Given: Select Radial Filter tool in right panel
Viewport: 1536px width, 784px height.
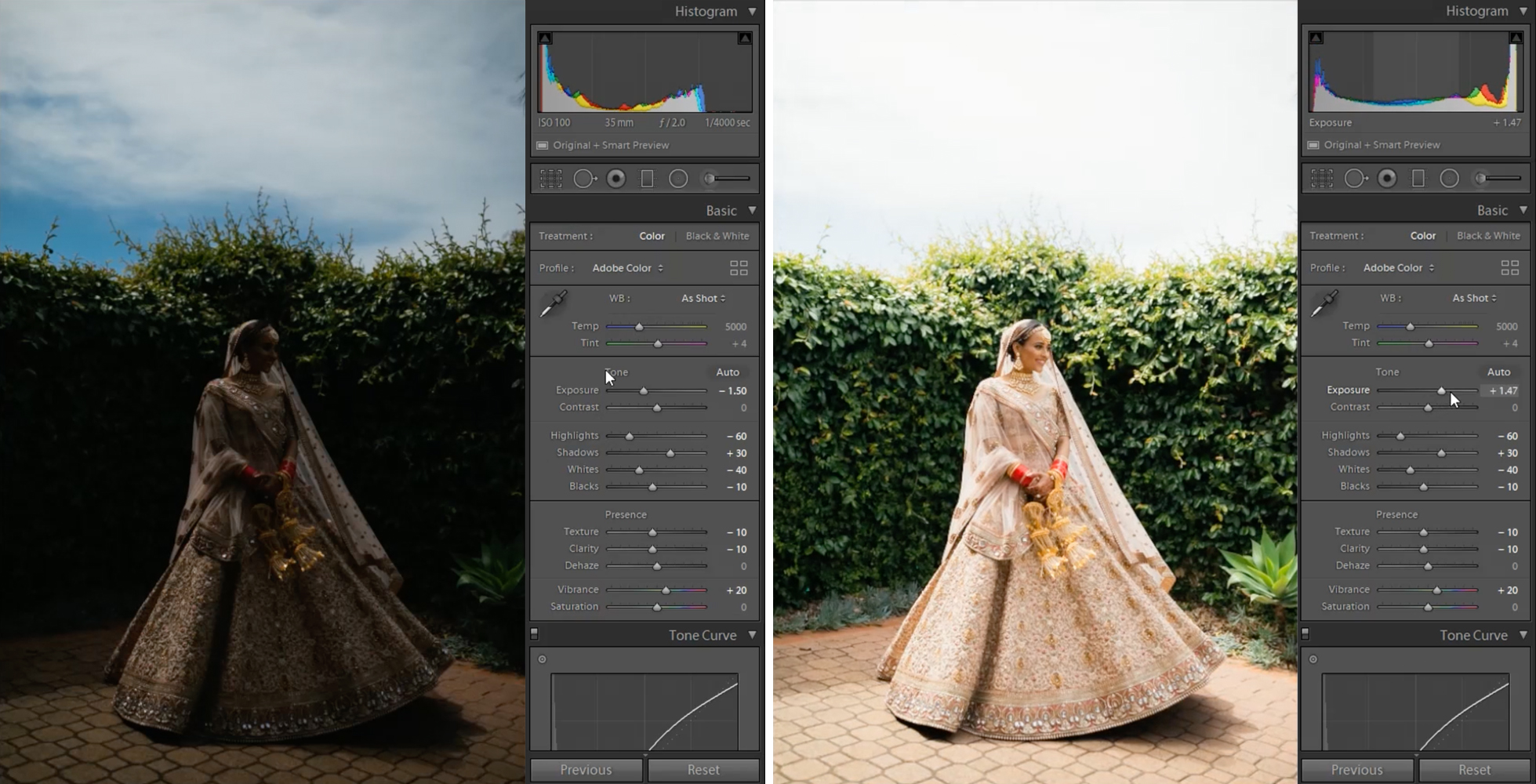Looking at the screenshot, I should (x=1449, y=179).
